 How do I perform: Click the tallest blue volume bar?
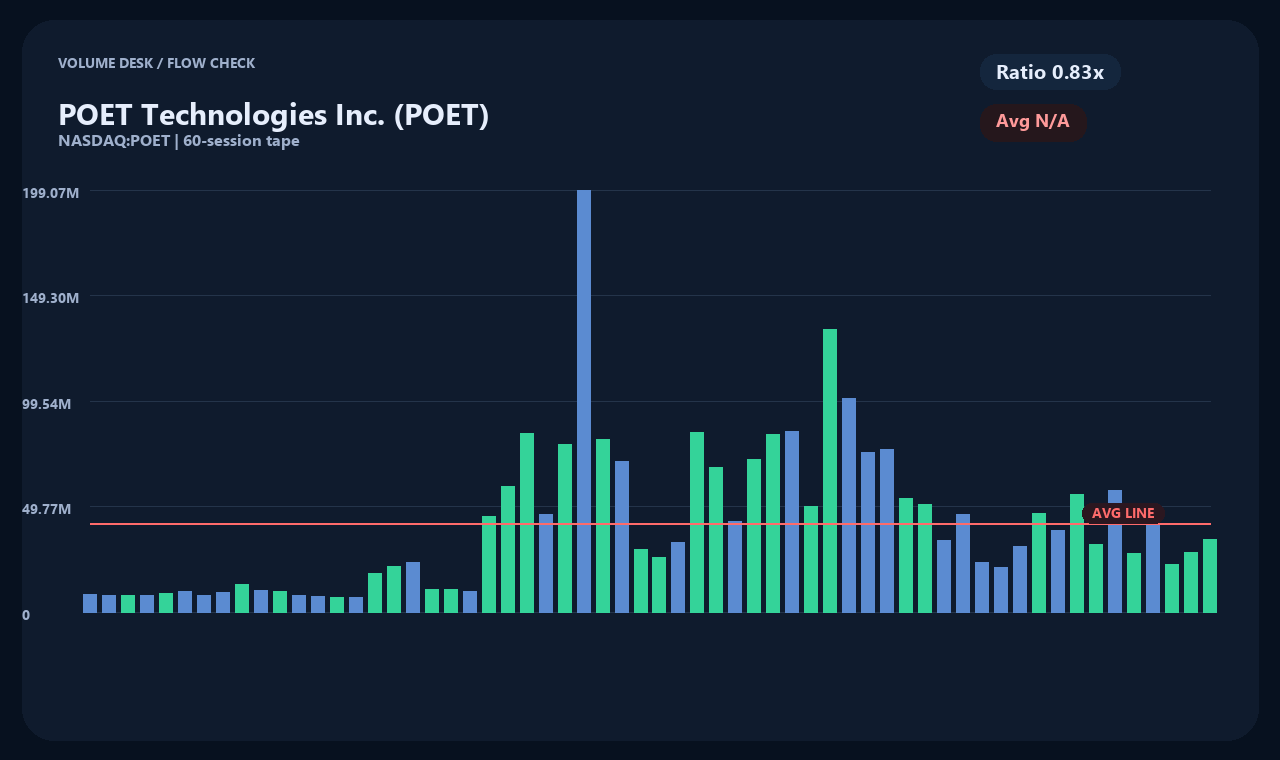click(584, 401)
